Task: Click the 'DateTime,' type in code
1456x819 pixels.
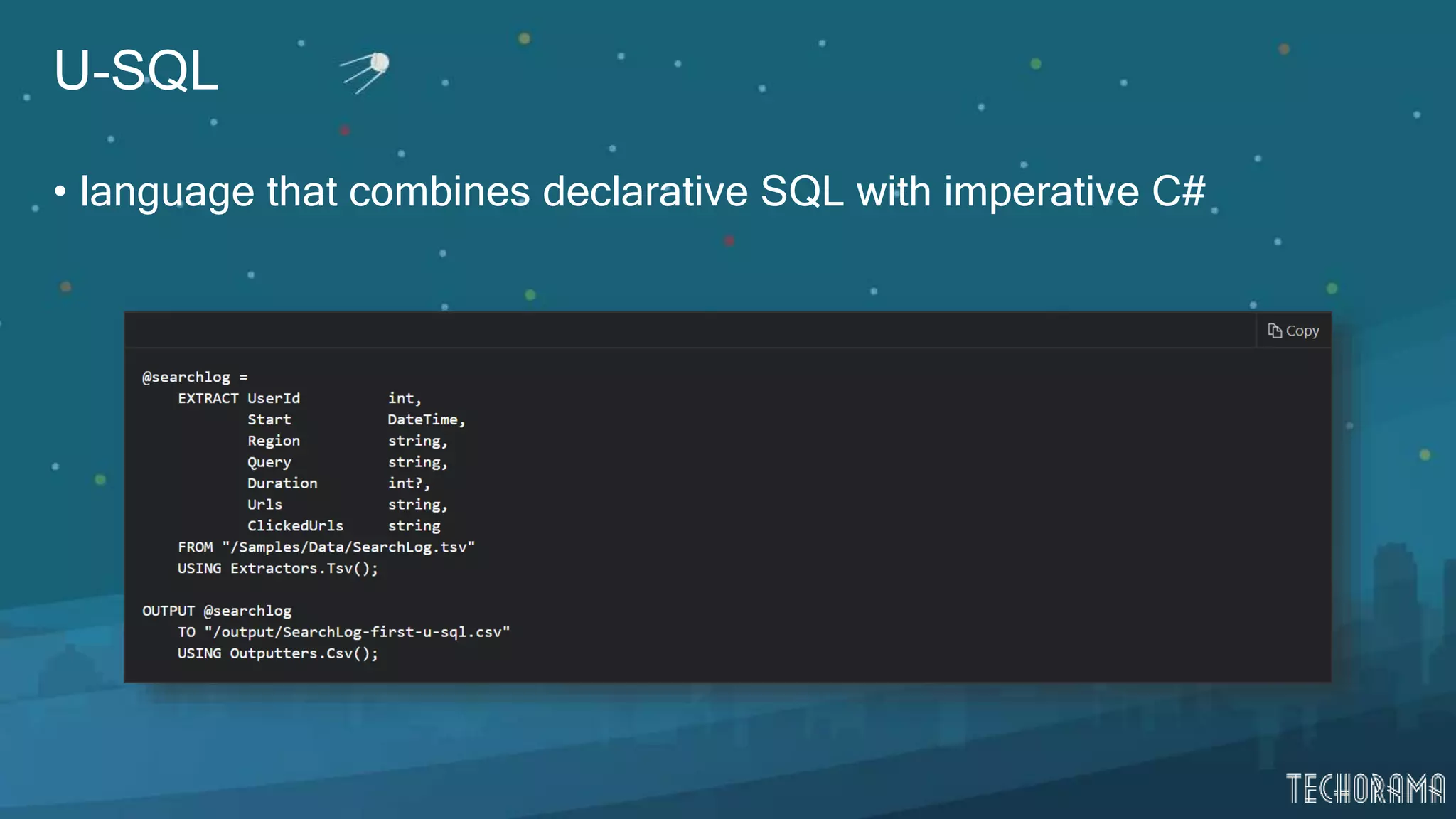Action: click(x=427, y=419)
